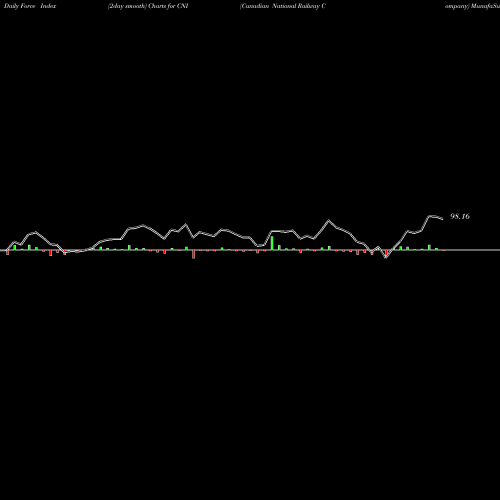Click the tallest green force index bar
Image resolution: width=500 pixels, height=500 pixels.
pyautogui.click(x=272, y=243)
